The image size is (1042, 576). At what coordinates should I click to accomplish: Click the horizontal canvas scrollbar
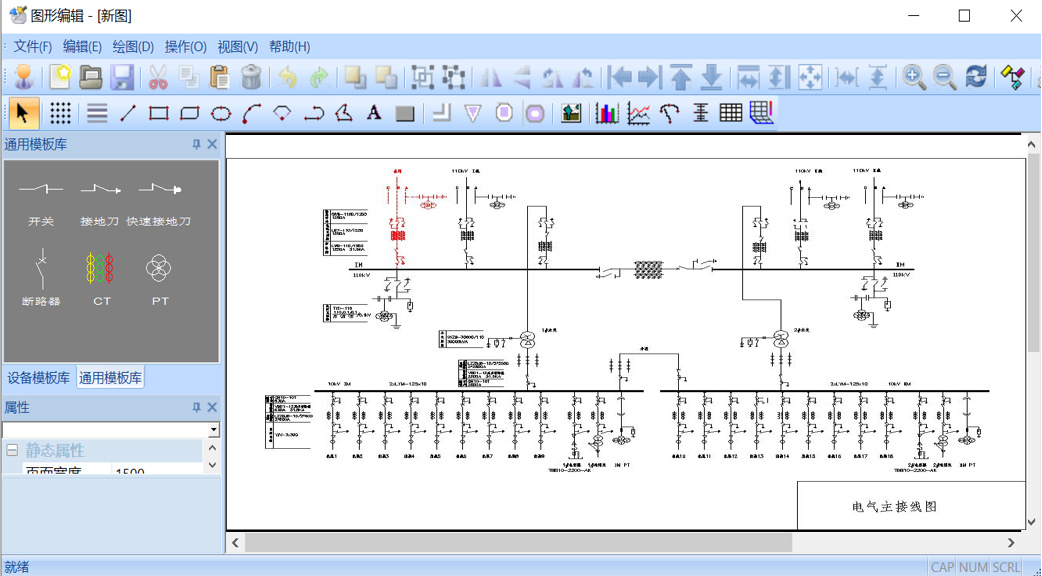518,543
